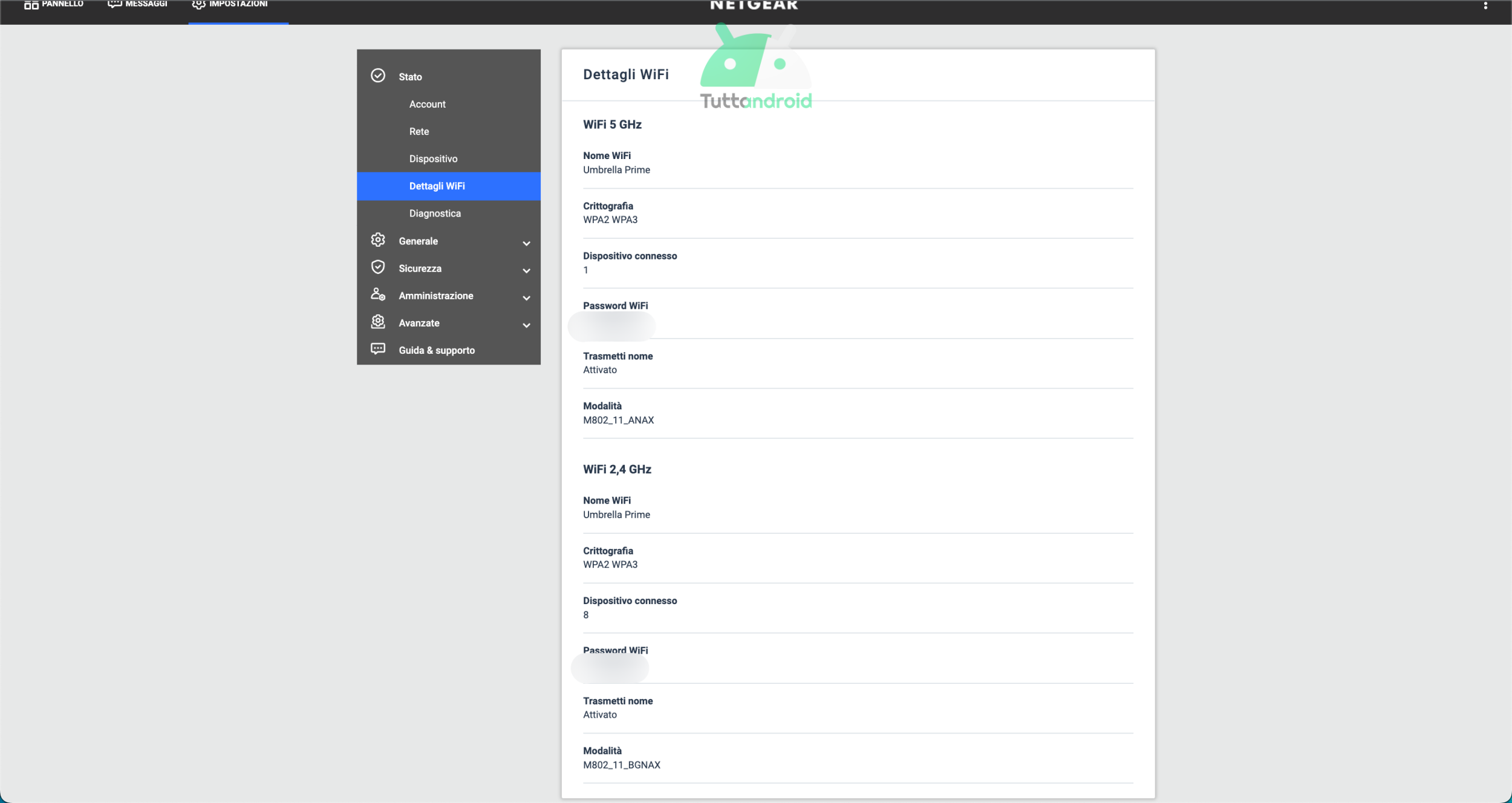The image size is (1512, 803).
Task: Click the NETGEAR logo
Action: (754, 5)
